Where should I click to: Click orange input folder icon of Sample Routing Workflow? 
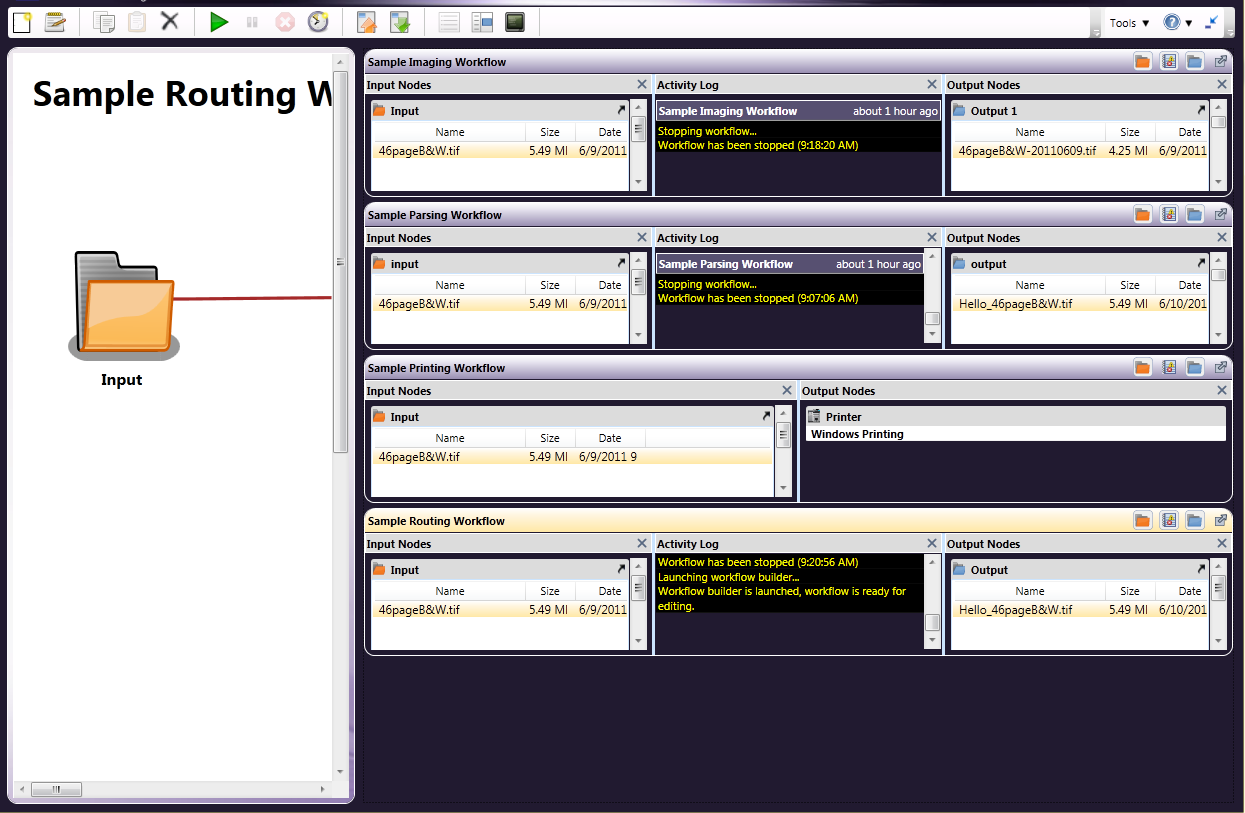[x=1142, y=521]
